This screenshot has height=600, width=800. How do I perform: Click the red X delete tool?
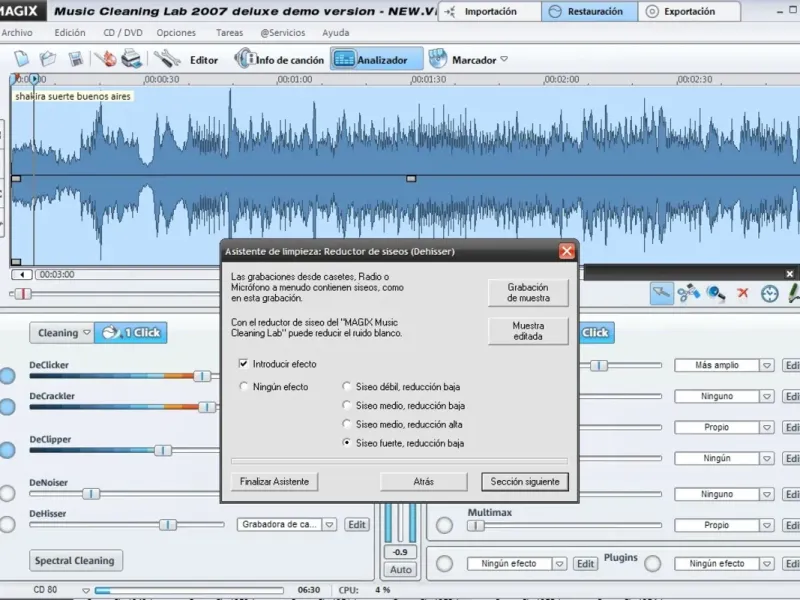tap(742, 293)
